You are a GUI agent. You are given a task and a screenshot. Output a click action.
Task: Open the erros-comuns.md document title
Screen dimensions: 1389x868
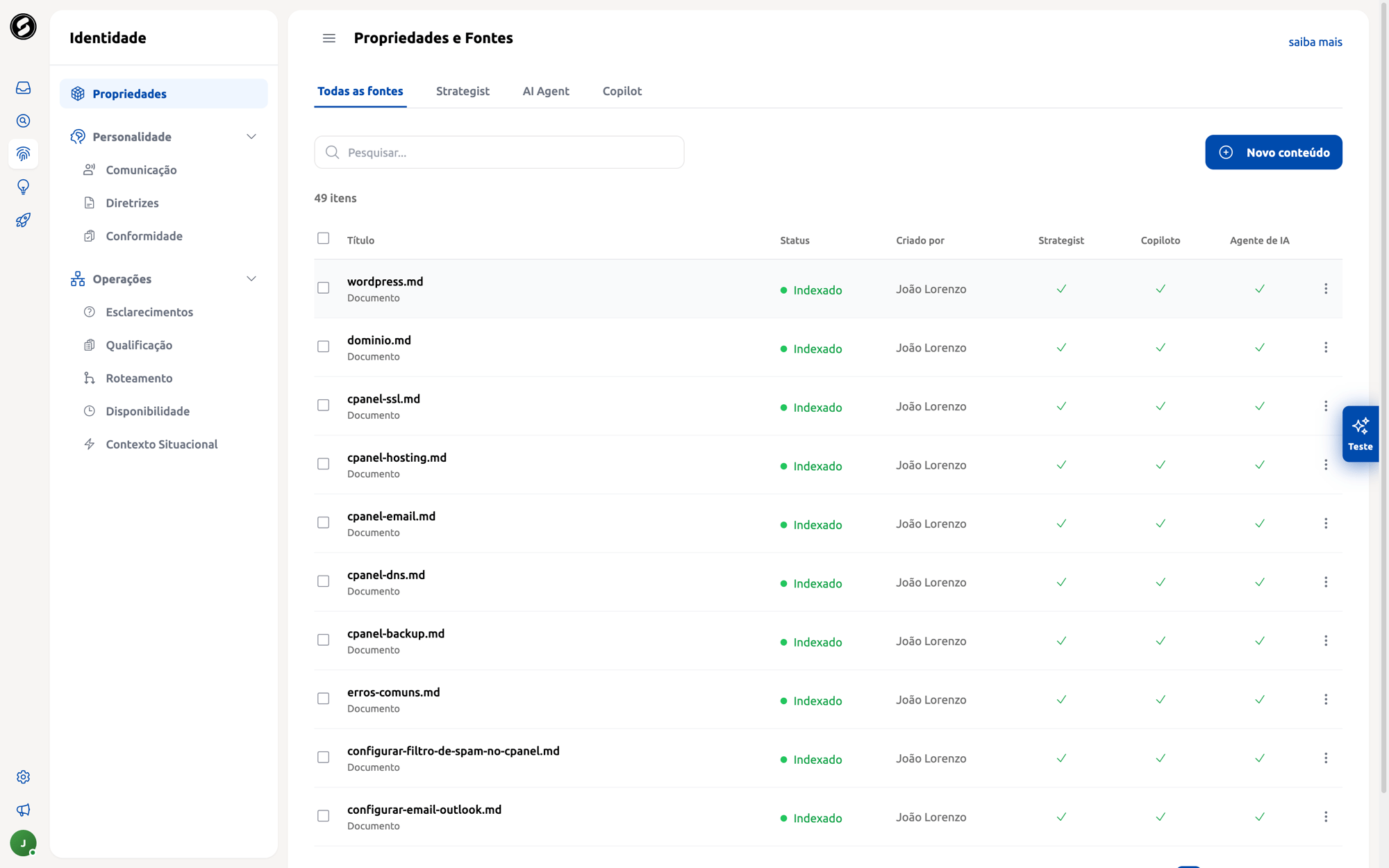pyautogui.click(x=393, y=692)
